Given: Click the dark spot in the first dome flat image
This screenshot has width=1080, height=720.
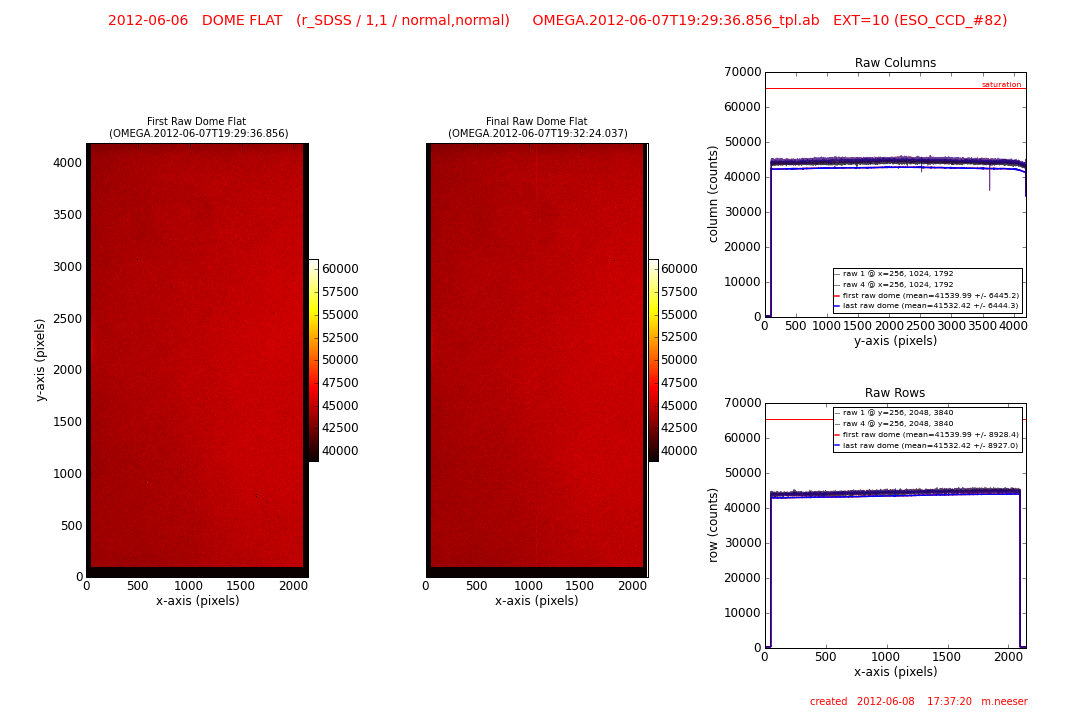Looking at the screenshot, I should 256,495.
